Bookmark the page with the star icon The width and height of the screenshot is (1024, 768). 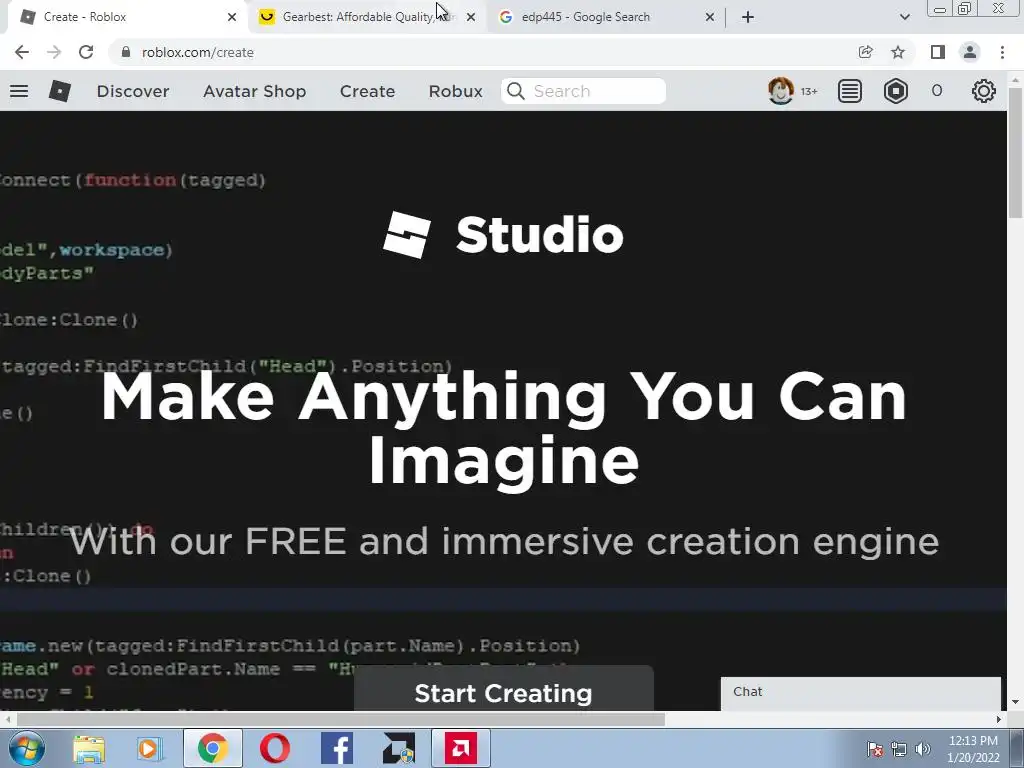tap(898, 52)
